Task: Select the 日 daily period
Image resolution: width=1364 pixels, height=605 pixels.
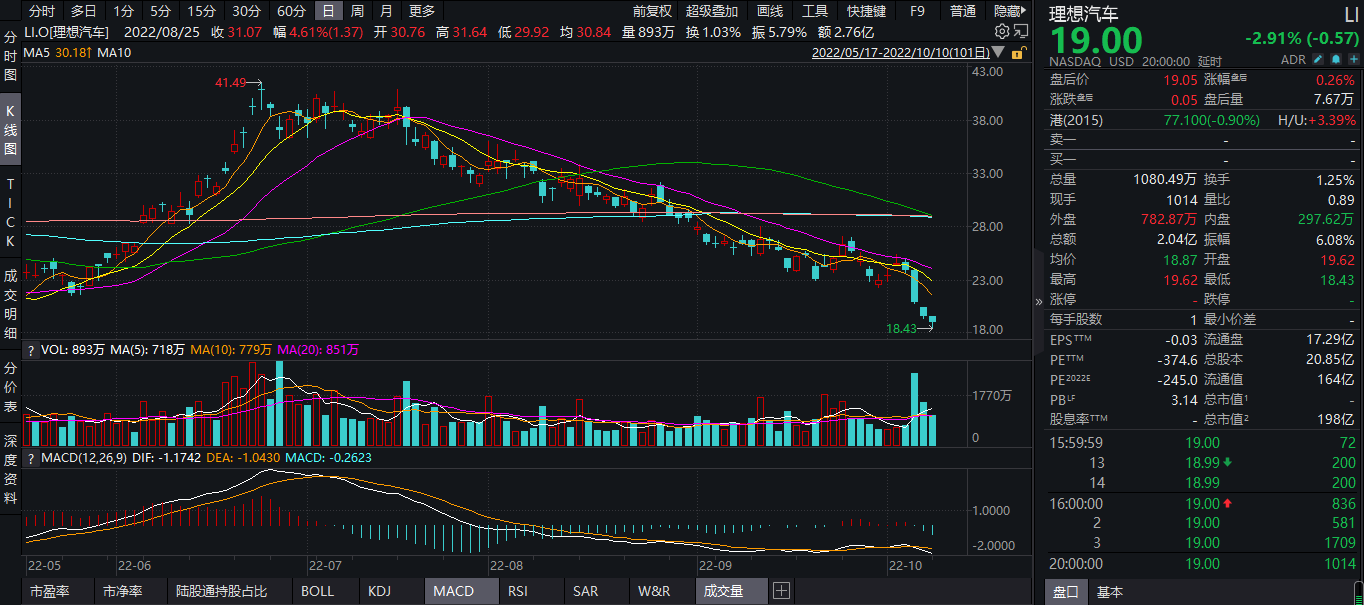Action: coord(328,11)
